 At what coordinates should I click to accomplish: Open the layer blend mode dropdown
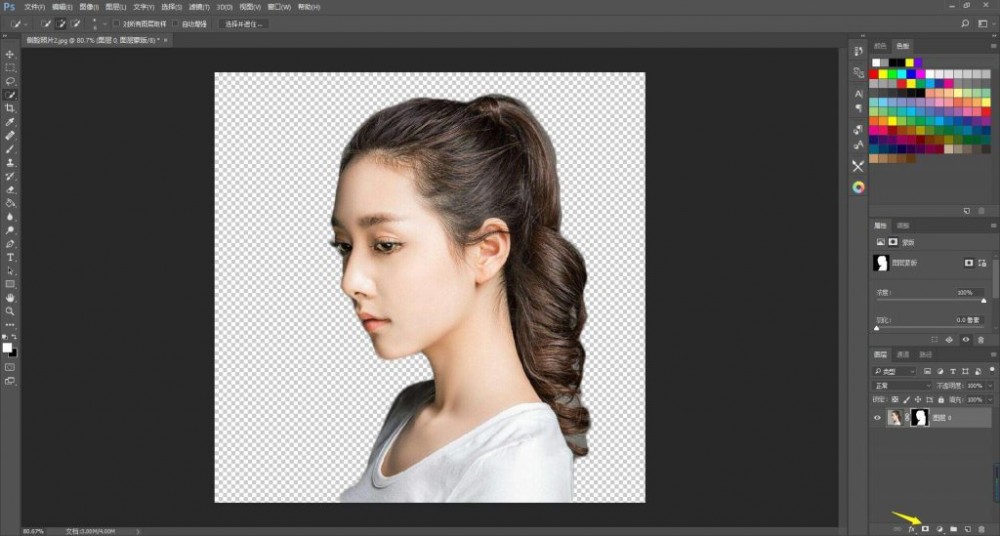pyautogui.click(x=900, y=384)
